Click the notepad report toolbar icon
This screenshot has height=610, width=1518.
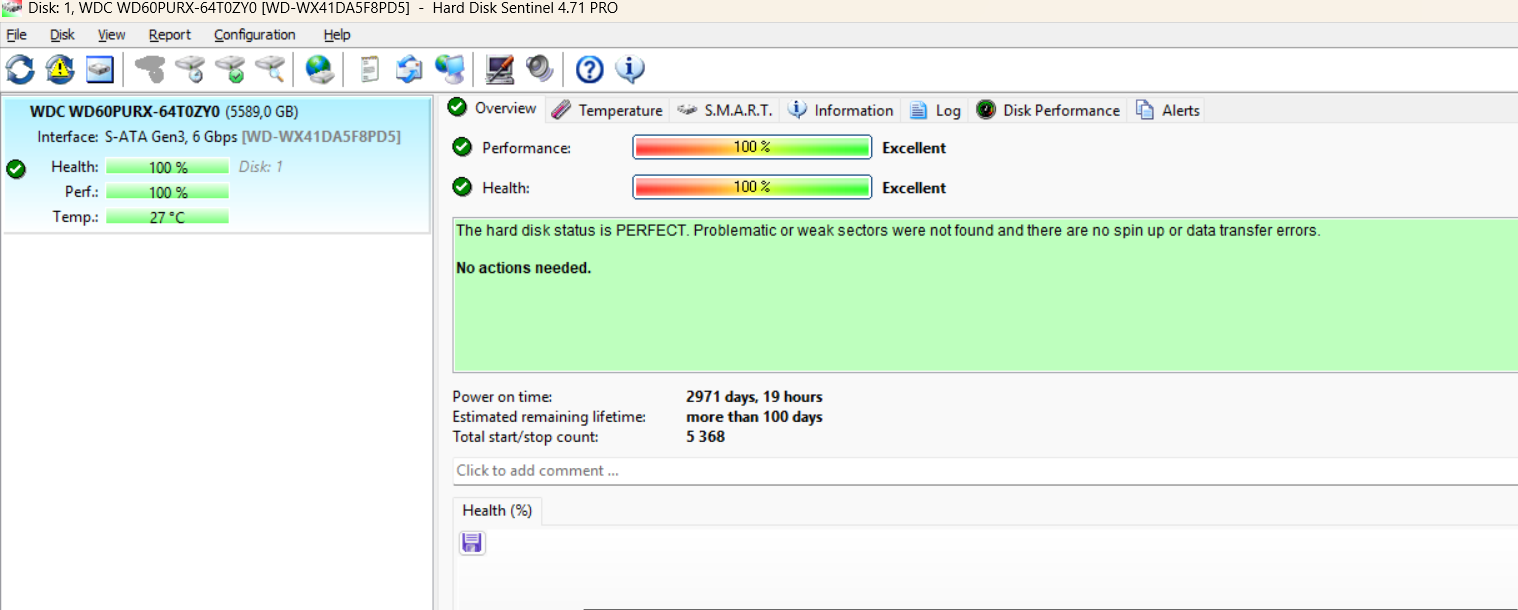click(370, 69)
